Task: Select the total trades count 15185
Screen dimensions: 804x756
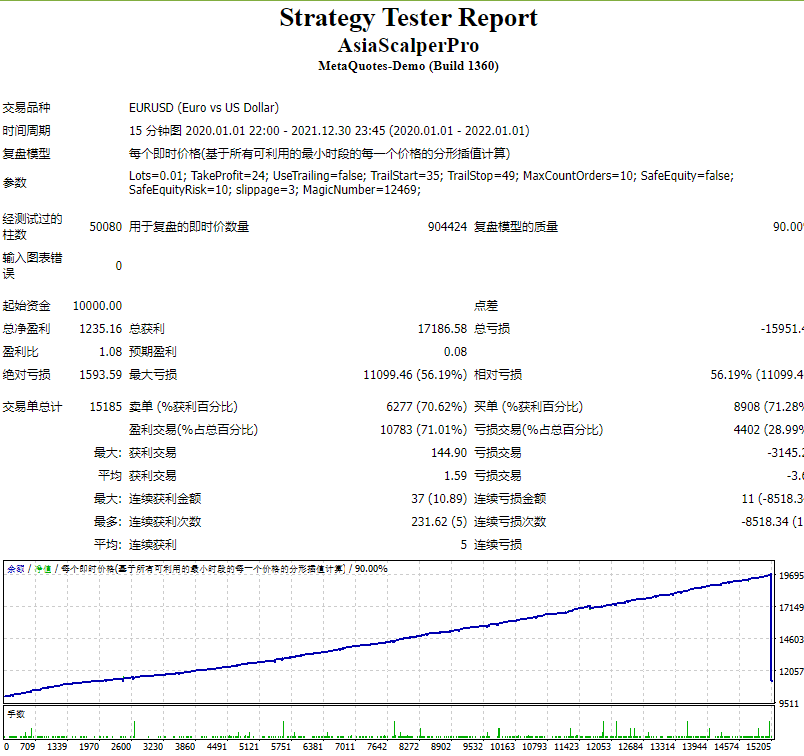Action: pyautogui.click(x=106, y=407)
